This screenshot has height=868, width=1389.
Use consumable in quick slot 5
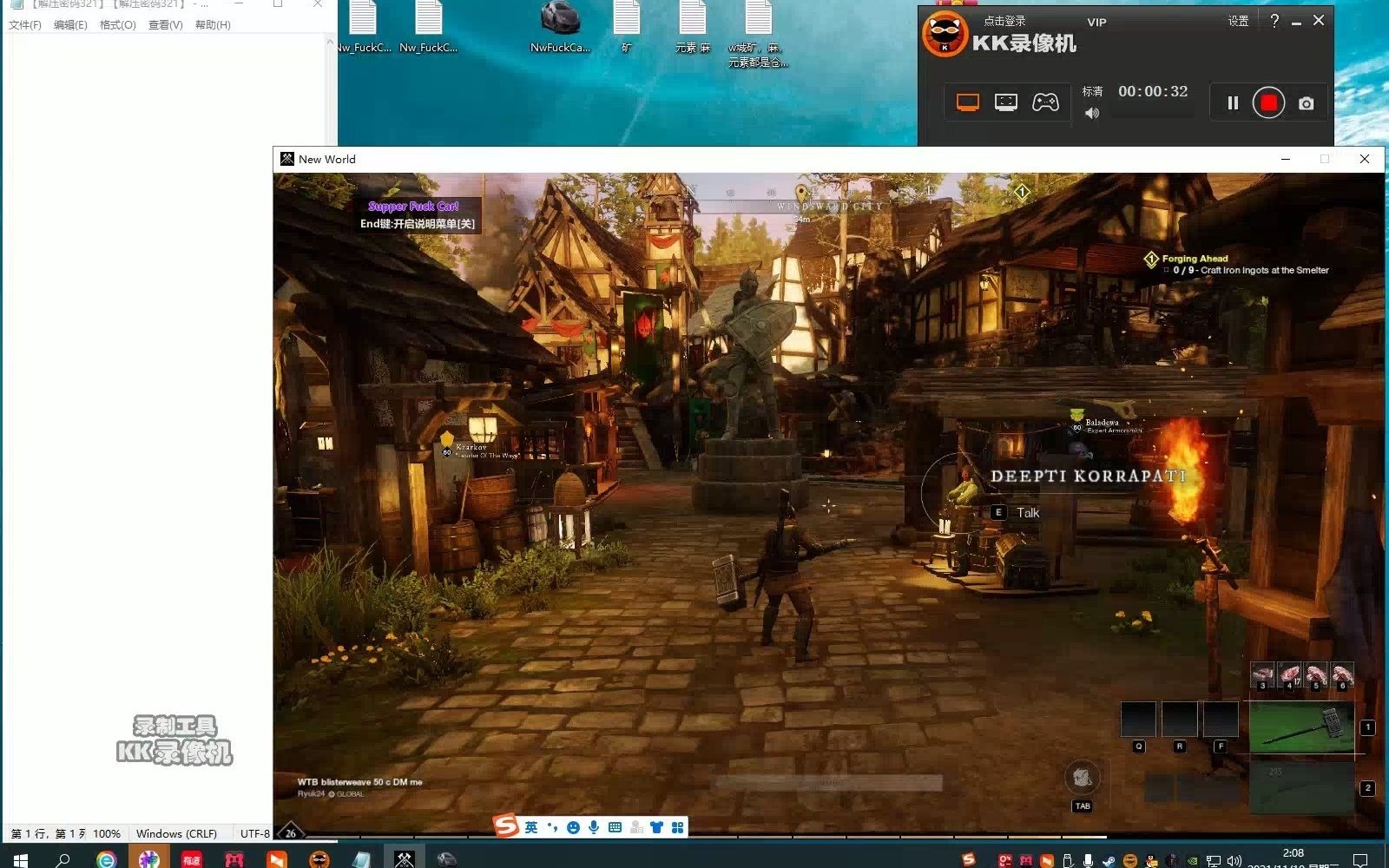pyautogui.click(x=1315, y=675)
